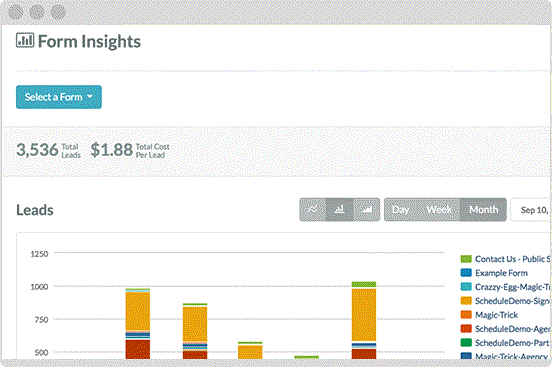Image resolution: width=552 pixels, height=368 pixels.
Task: Toggle Example Form legend swatch
Action: coord(466,273)
